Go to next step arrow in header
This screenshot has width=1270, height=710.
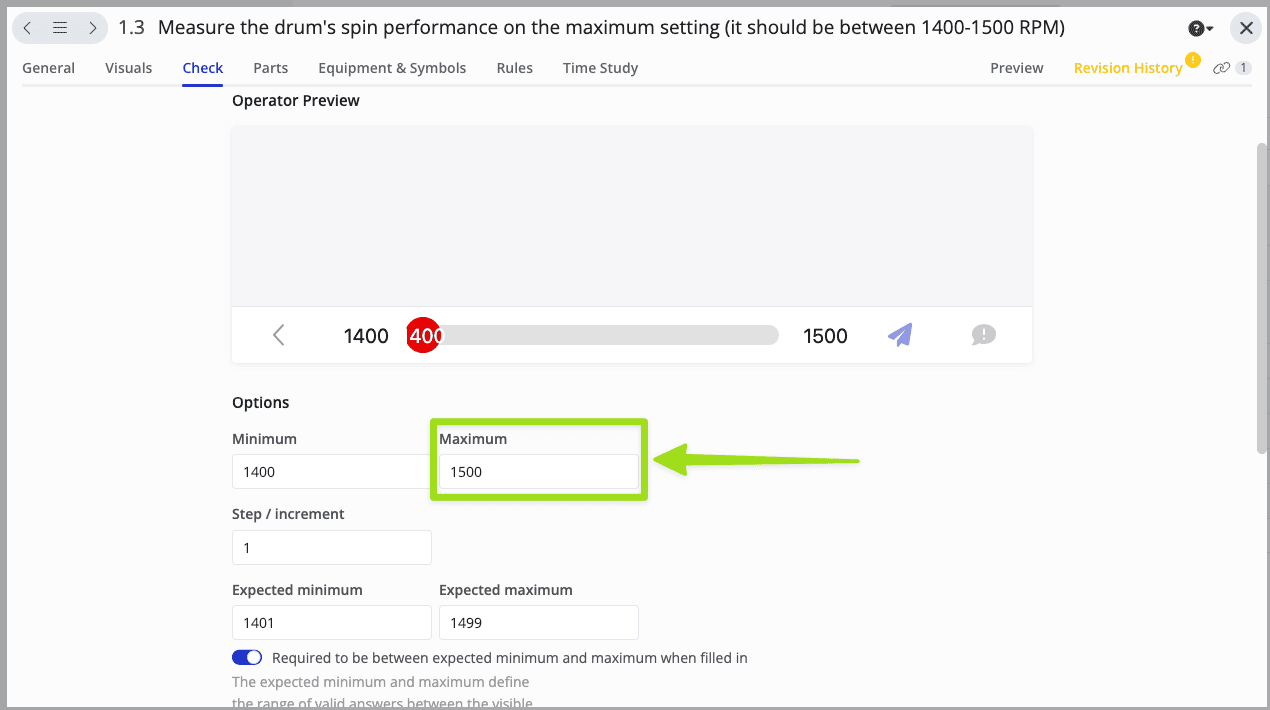(x=92, y=28)
